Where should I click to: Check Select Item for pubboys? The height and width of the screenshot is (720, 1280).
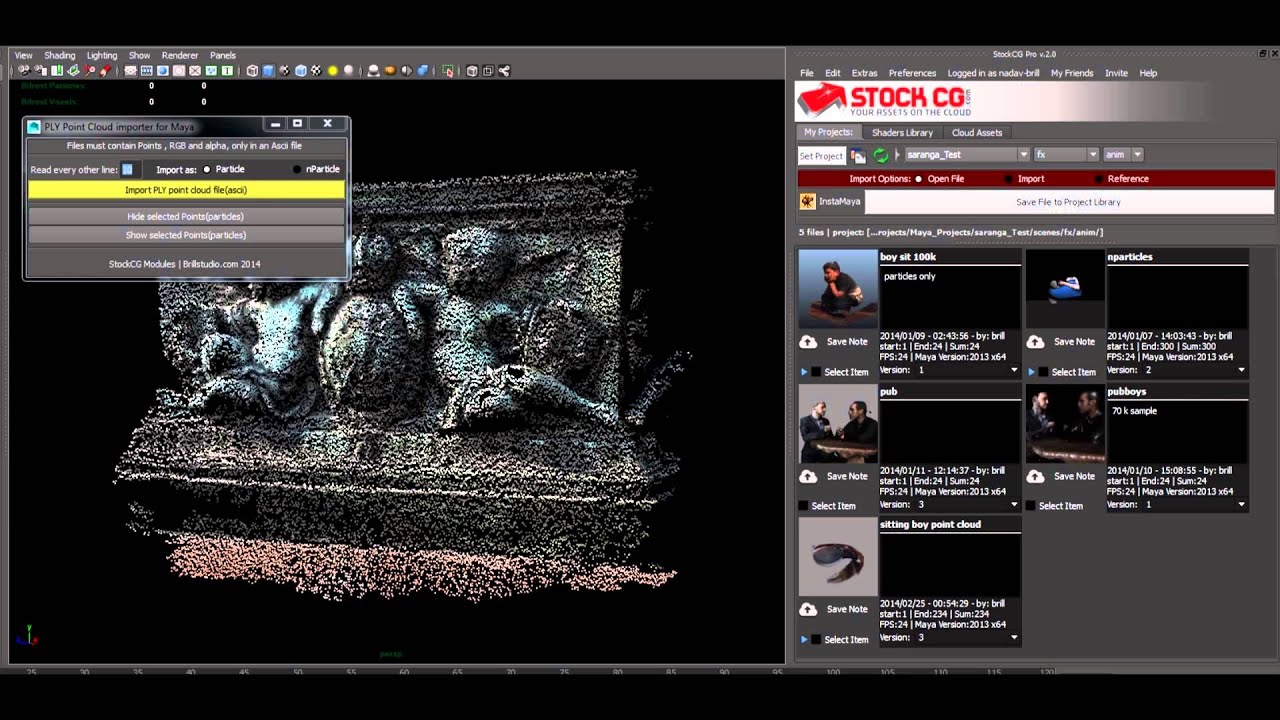(1031, 506)
